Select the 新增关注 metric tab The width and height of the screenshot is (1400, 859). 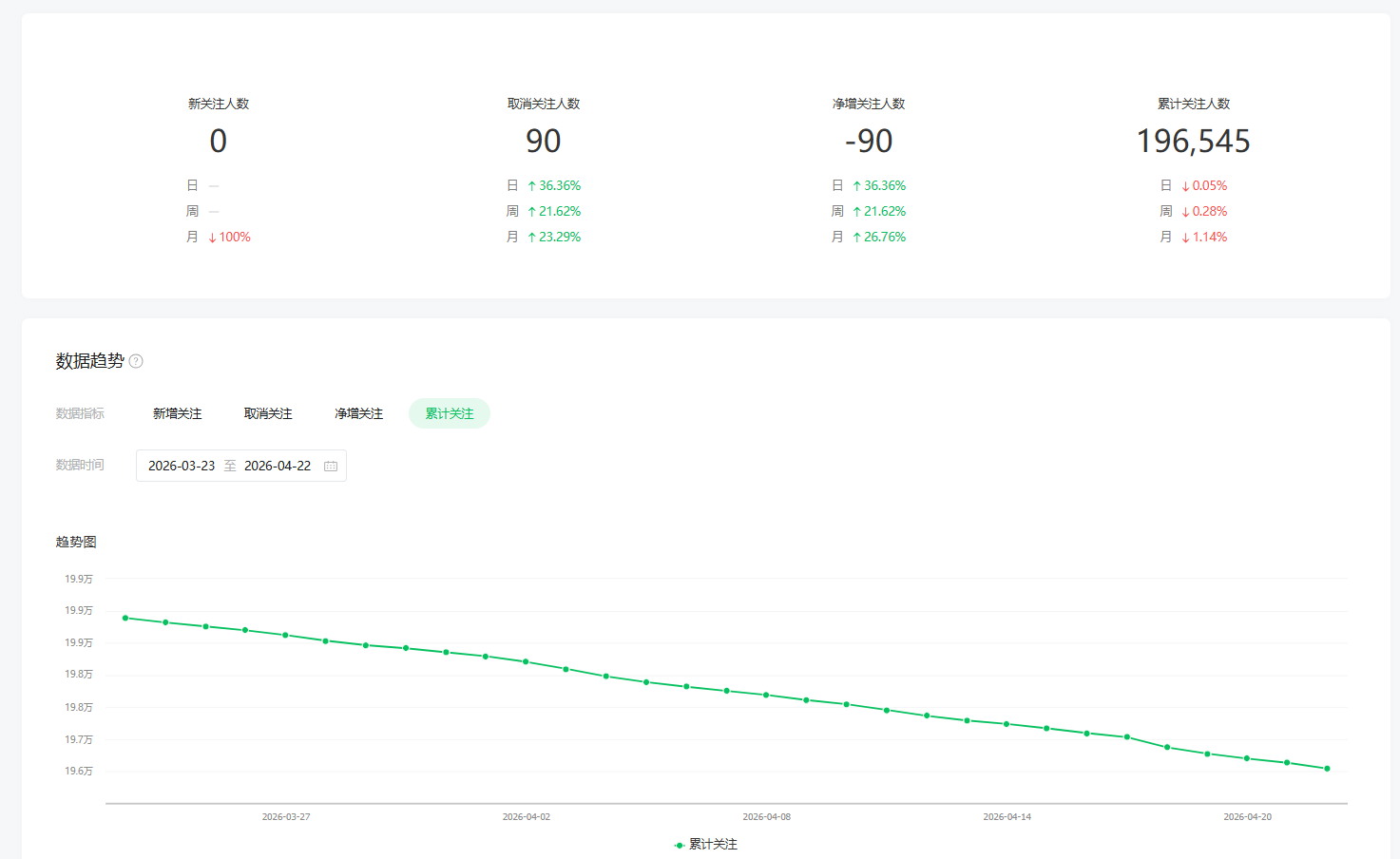[177, 413]
